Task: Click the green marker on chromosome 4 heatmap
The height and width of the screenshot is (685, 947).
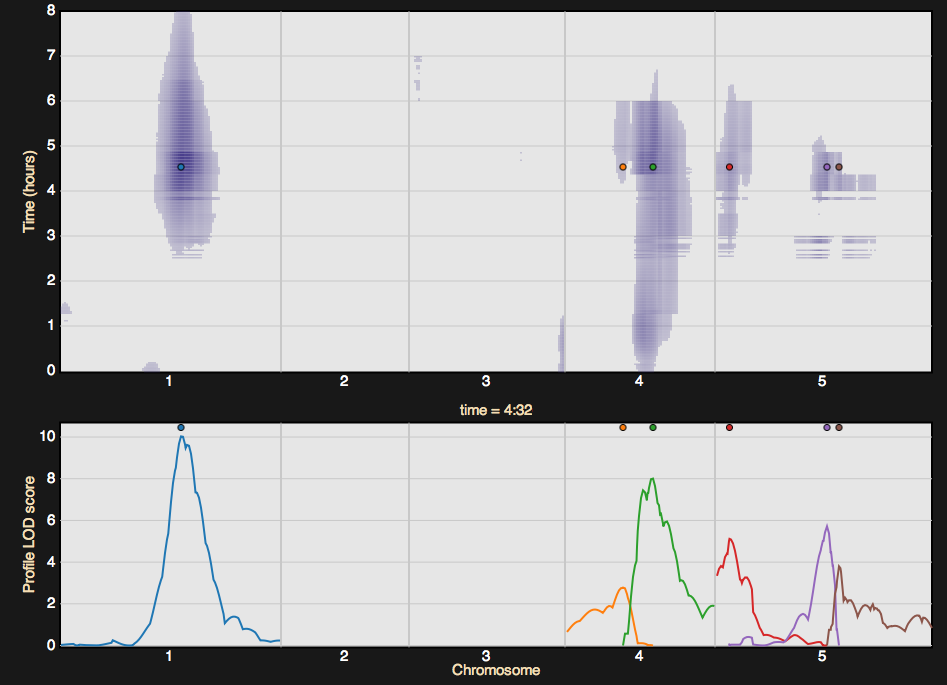Action: coord(652,168)
